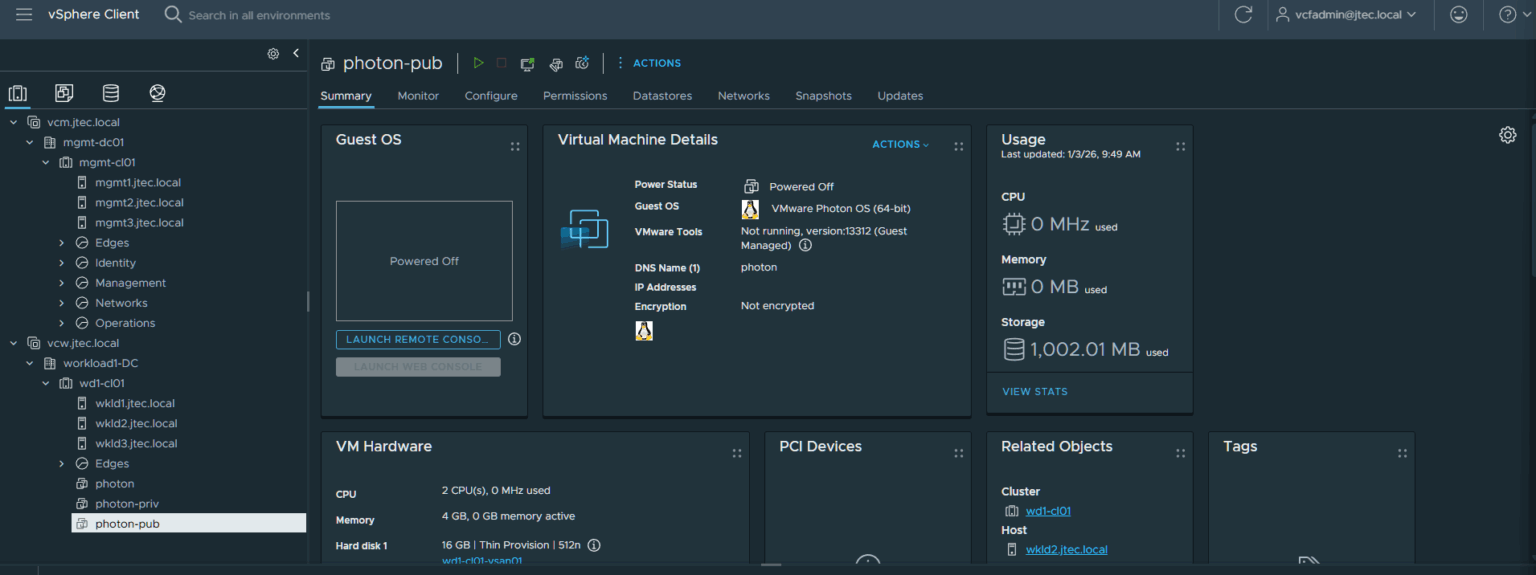Viewport: 1536px width, 575px height.
Task: Select host wkld1.jtec.local in tree
Action: click(x=135, y=403)
